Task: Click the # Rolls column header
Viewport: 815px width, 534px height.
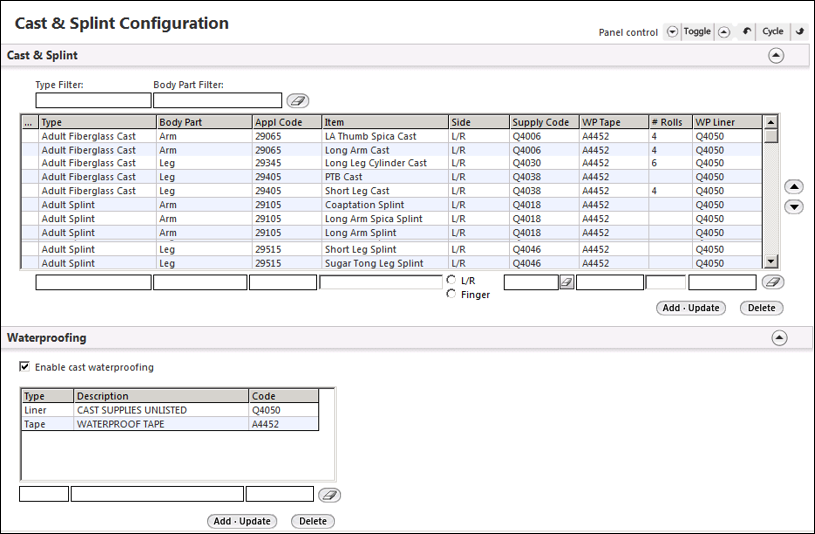Action: coord(671,122)
